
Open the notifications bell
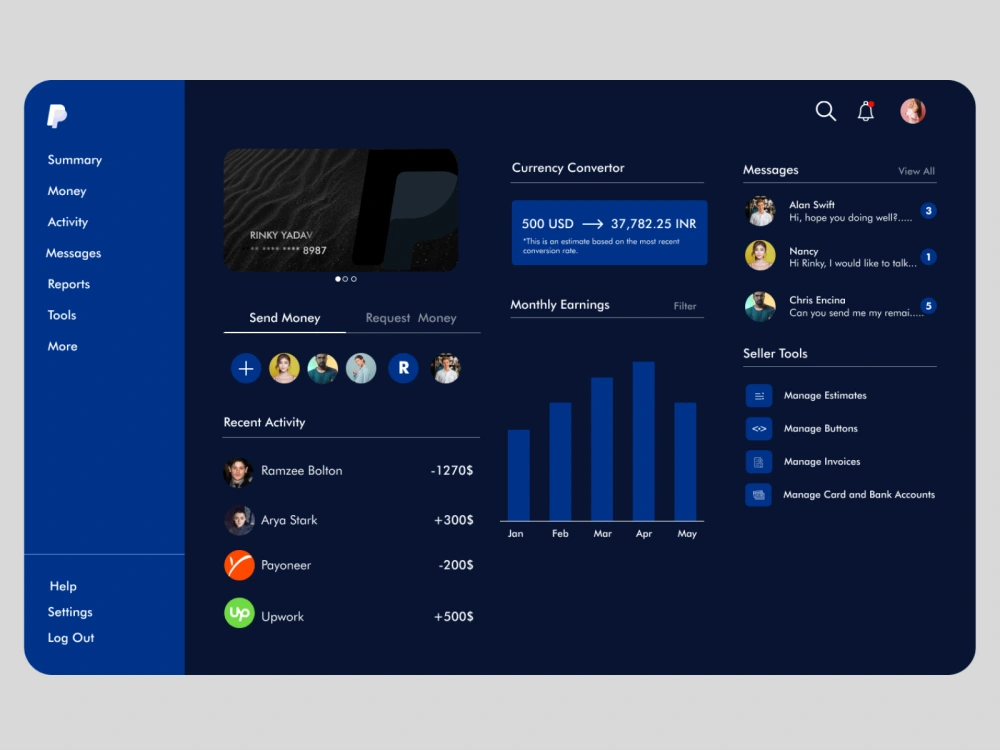865,111
